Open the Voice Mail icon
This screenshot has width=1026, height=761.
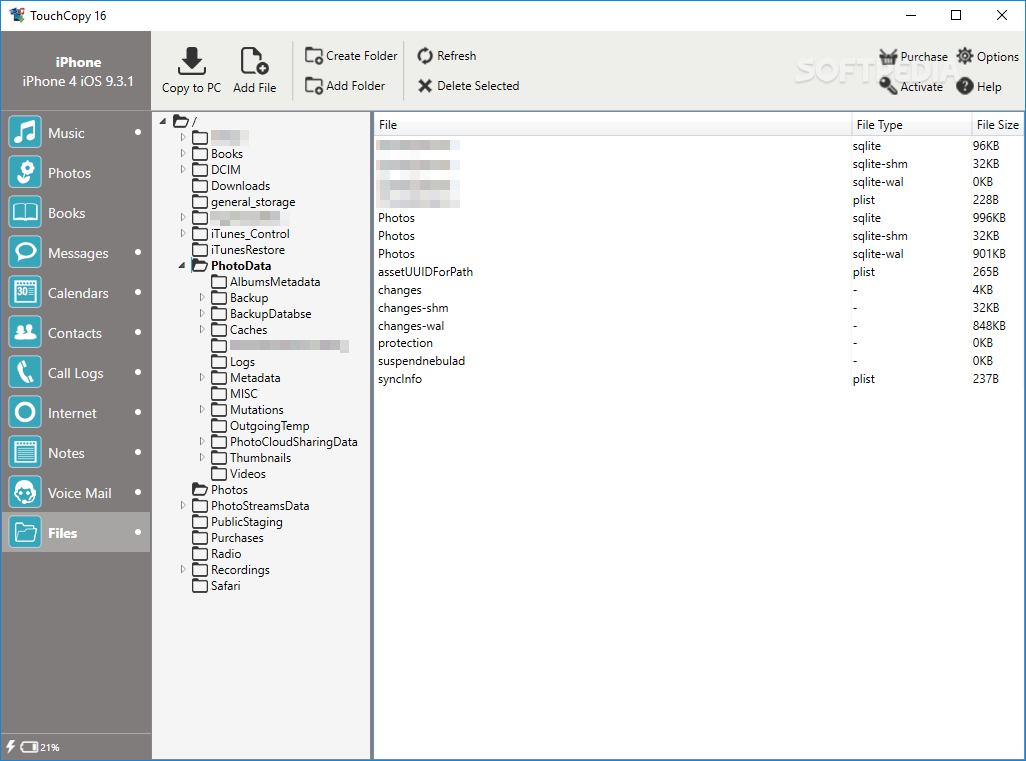(x=25, y=492)
